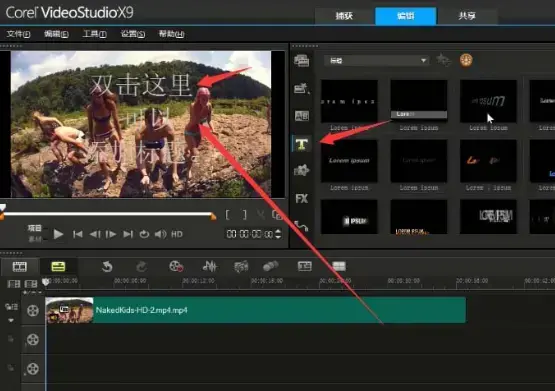The height and width of the screenshot is (391, 555).
Task: Undo the last action
Action: (107, 266)
